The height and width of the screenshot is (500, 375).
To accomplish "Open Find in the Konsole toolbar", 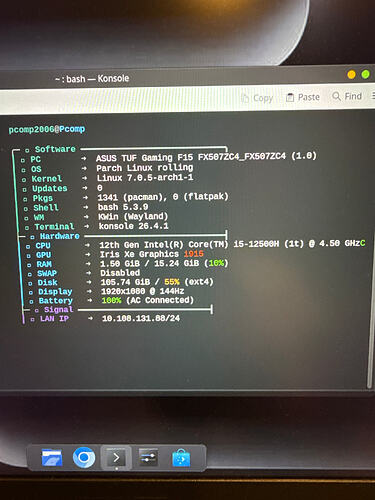I will (347, 96).
